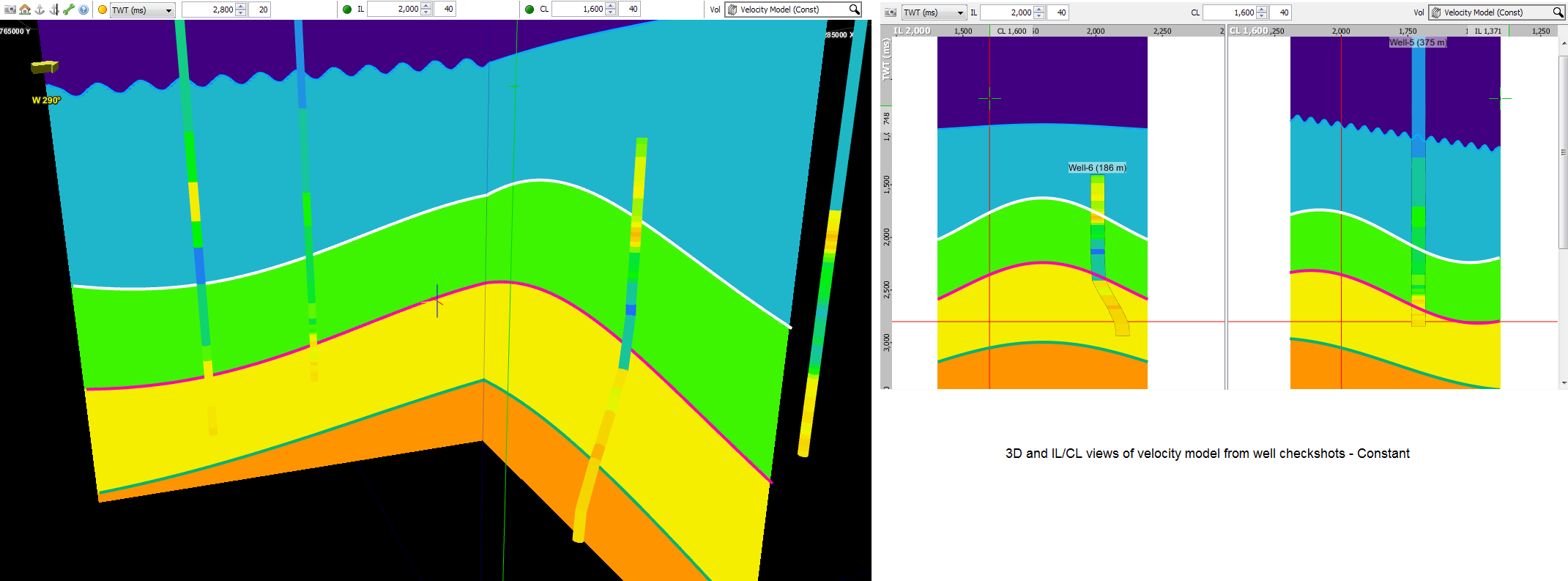Click the camera icon in IL/CL view toolbar

tap(890, 12)
